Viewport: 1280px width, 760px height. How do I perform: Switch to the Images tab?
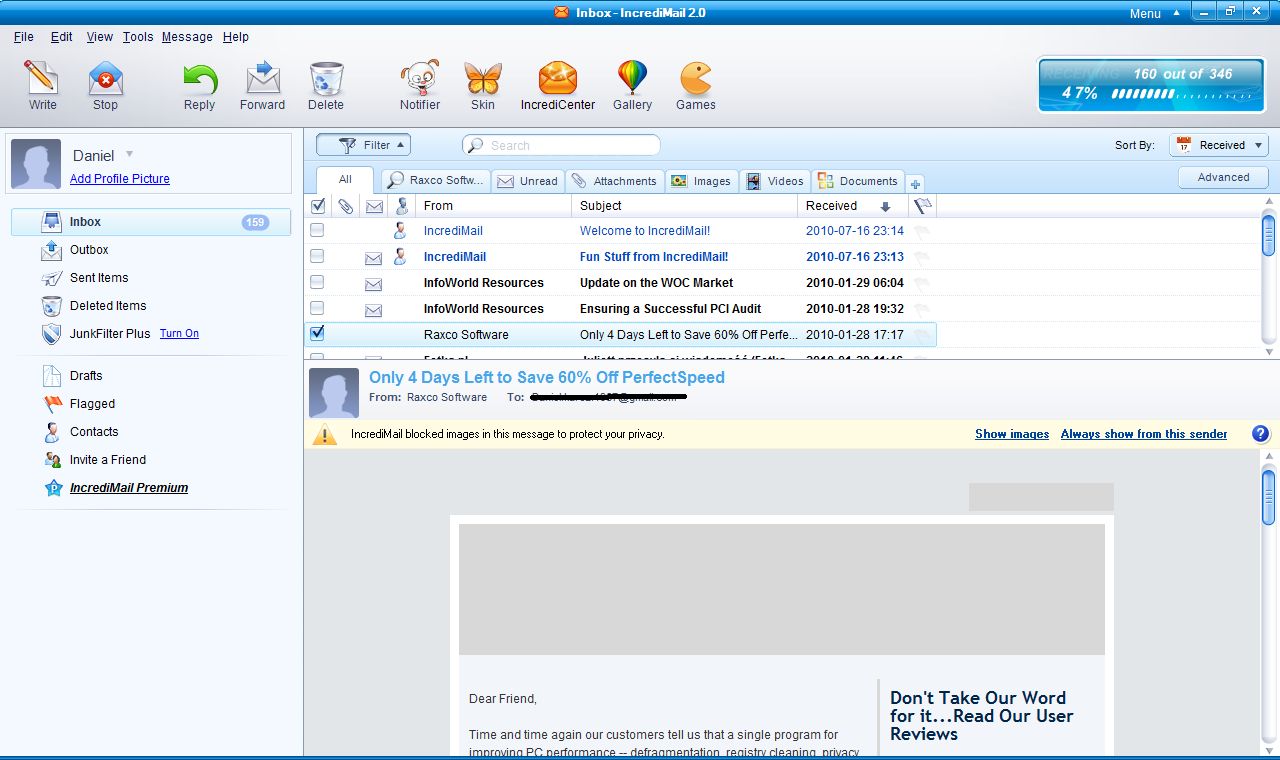(702, 181)
